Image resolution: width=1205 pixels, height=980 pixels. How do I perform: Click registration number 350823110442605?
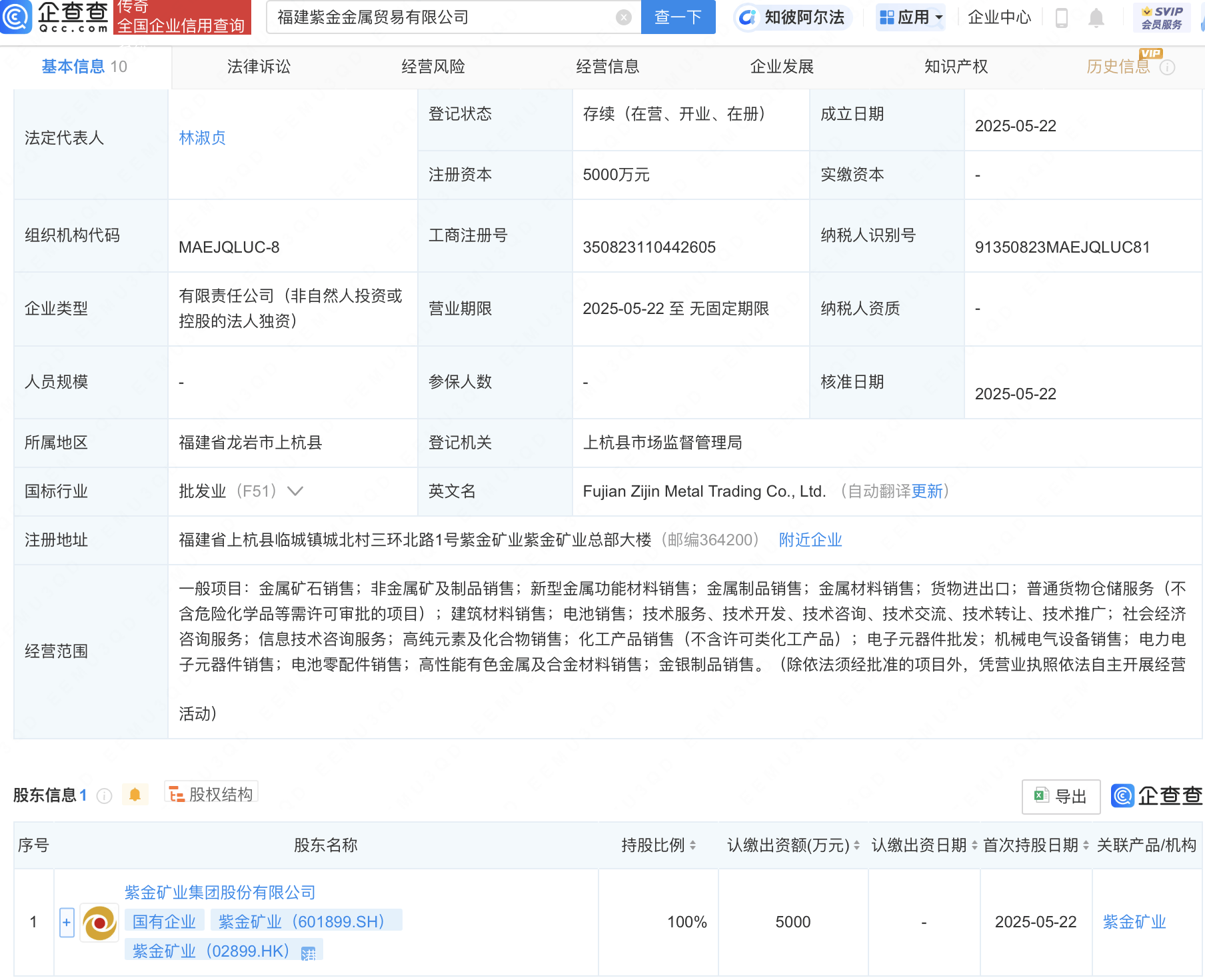[649, 247]
